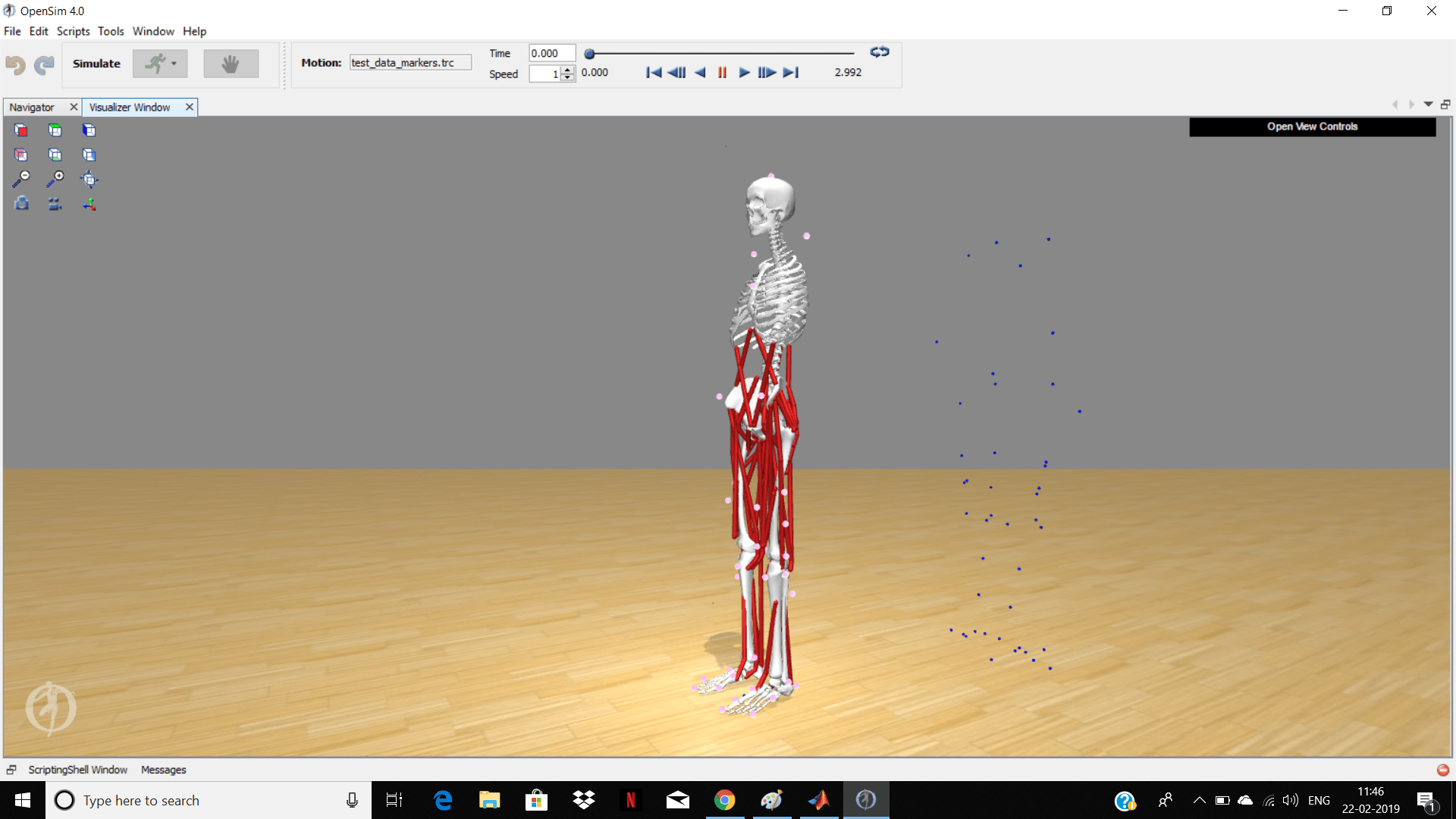1456x819 pixels.
Task: Zoom out with the minus magnifier
Action: (21, 179)
